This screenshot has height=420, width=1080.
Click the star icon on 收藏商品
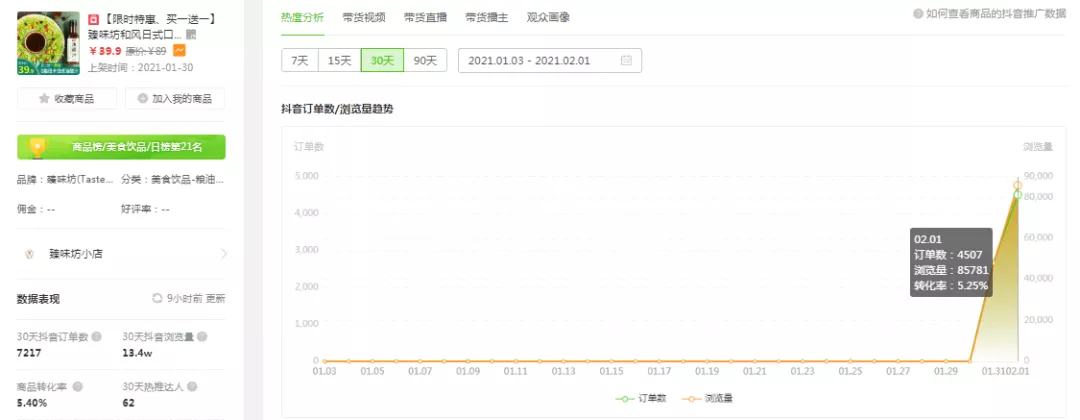coord(44,98)
